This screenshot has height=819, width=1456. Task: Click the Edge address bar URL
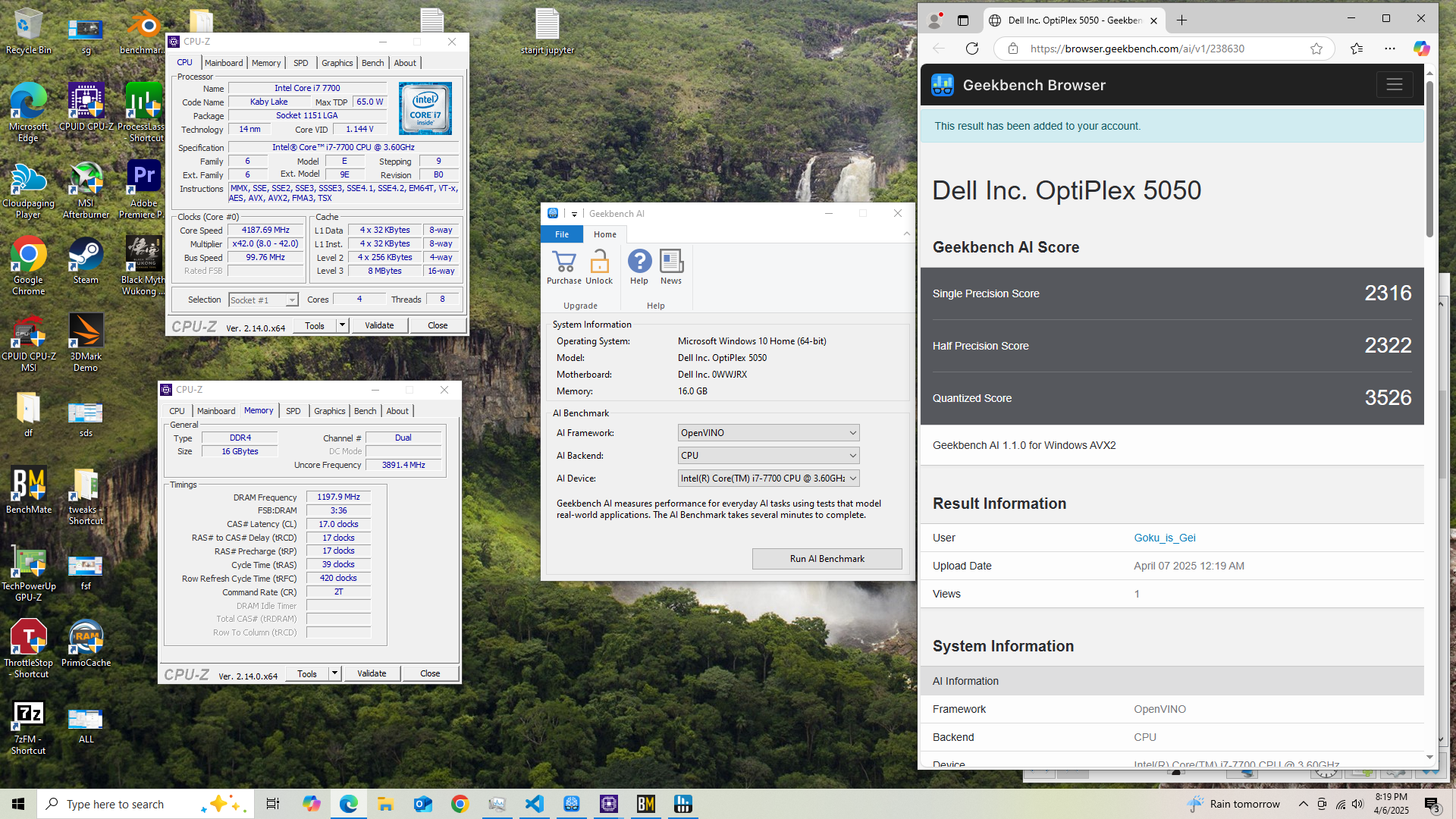pyautogui.click(x=1137, y=49)
